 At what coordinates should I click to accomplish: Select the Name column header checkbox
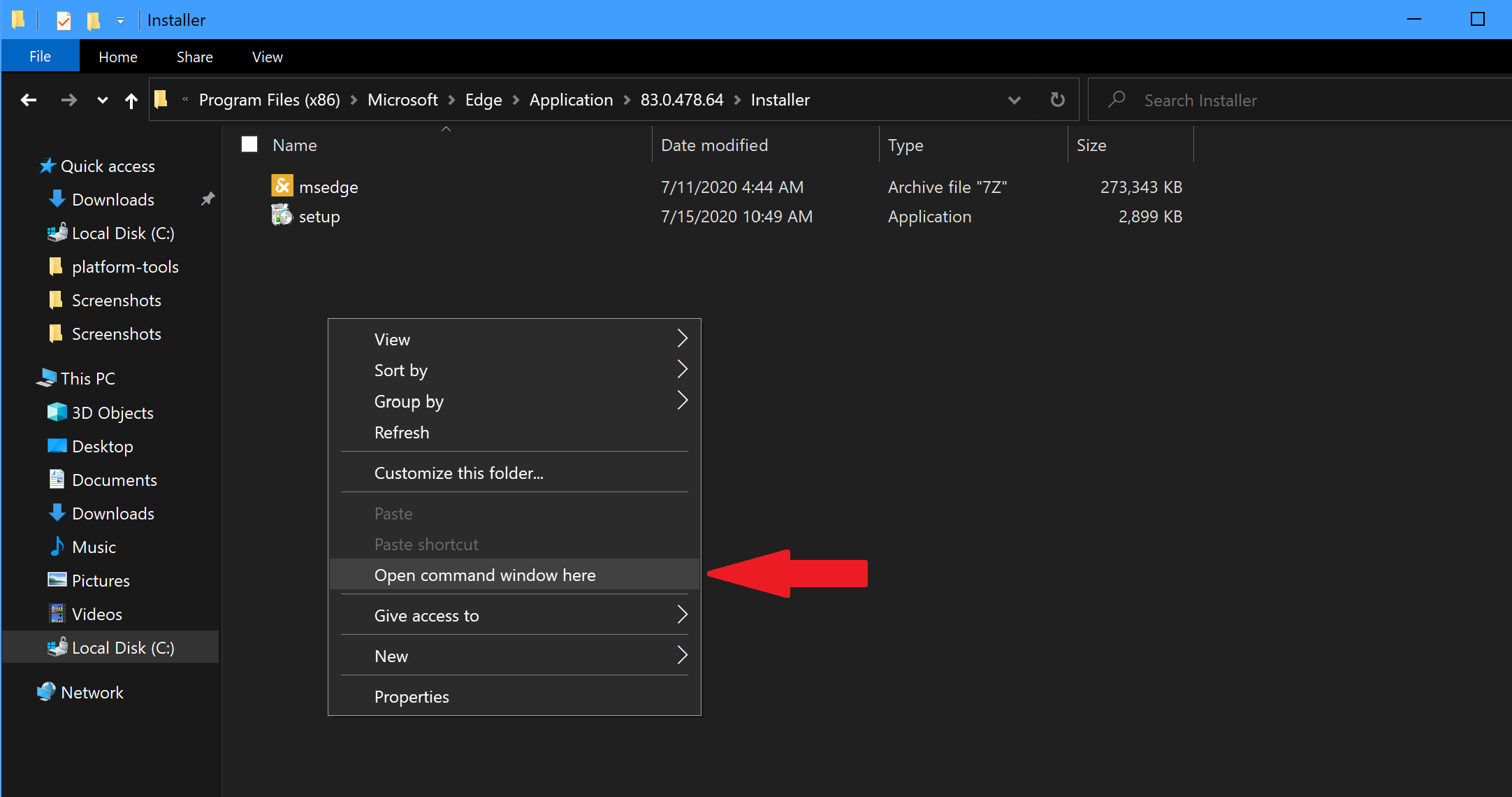click(250, 144)
